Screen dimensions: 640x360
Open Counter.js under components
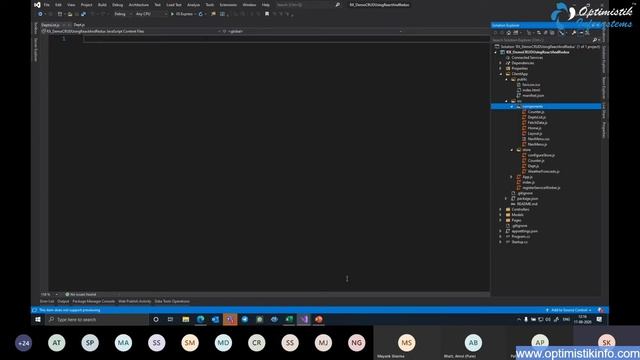[536, 111]
